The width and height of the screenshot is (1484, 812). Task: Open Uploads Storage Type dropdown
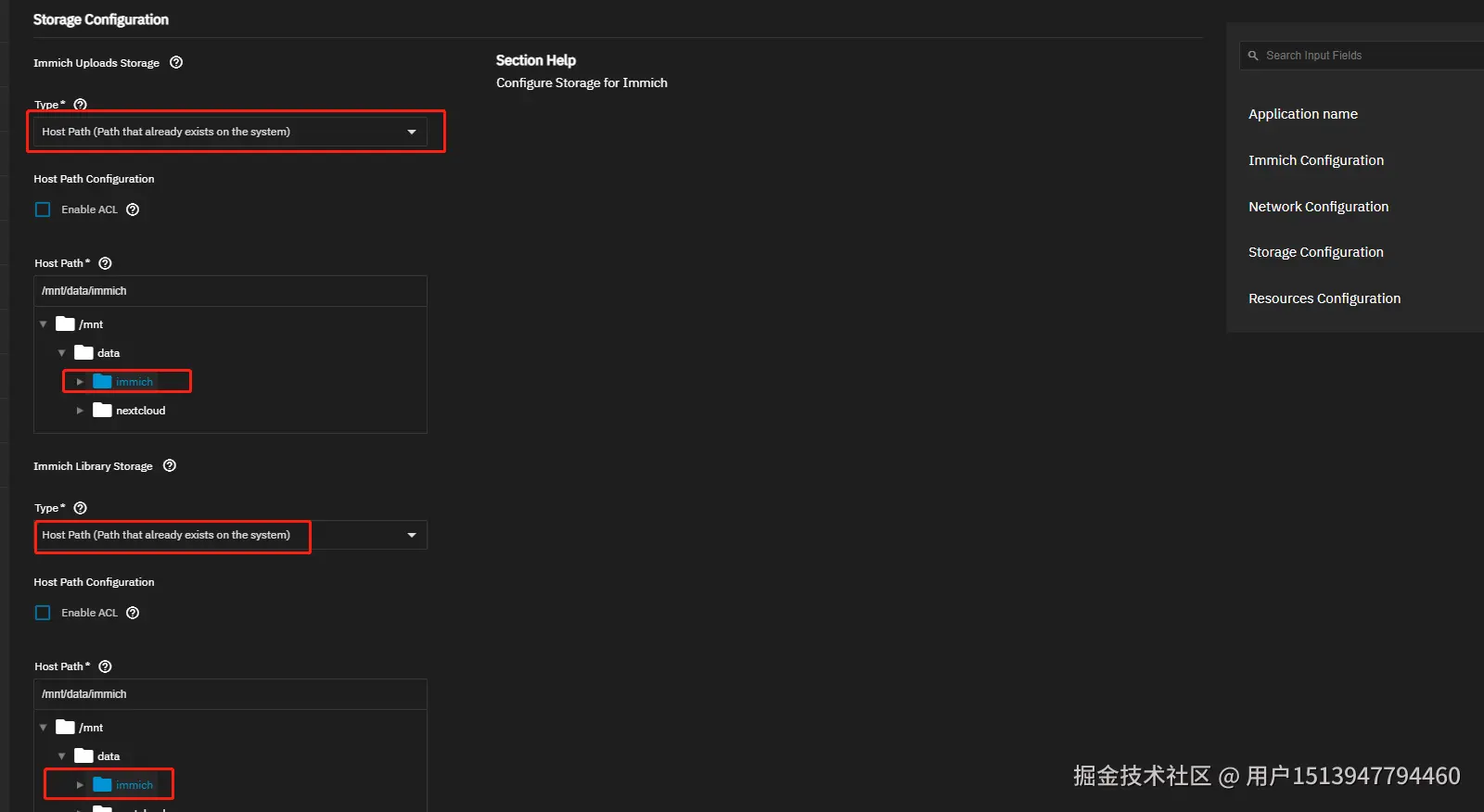pos(230,132)
